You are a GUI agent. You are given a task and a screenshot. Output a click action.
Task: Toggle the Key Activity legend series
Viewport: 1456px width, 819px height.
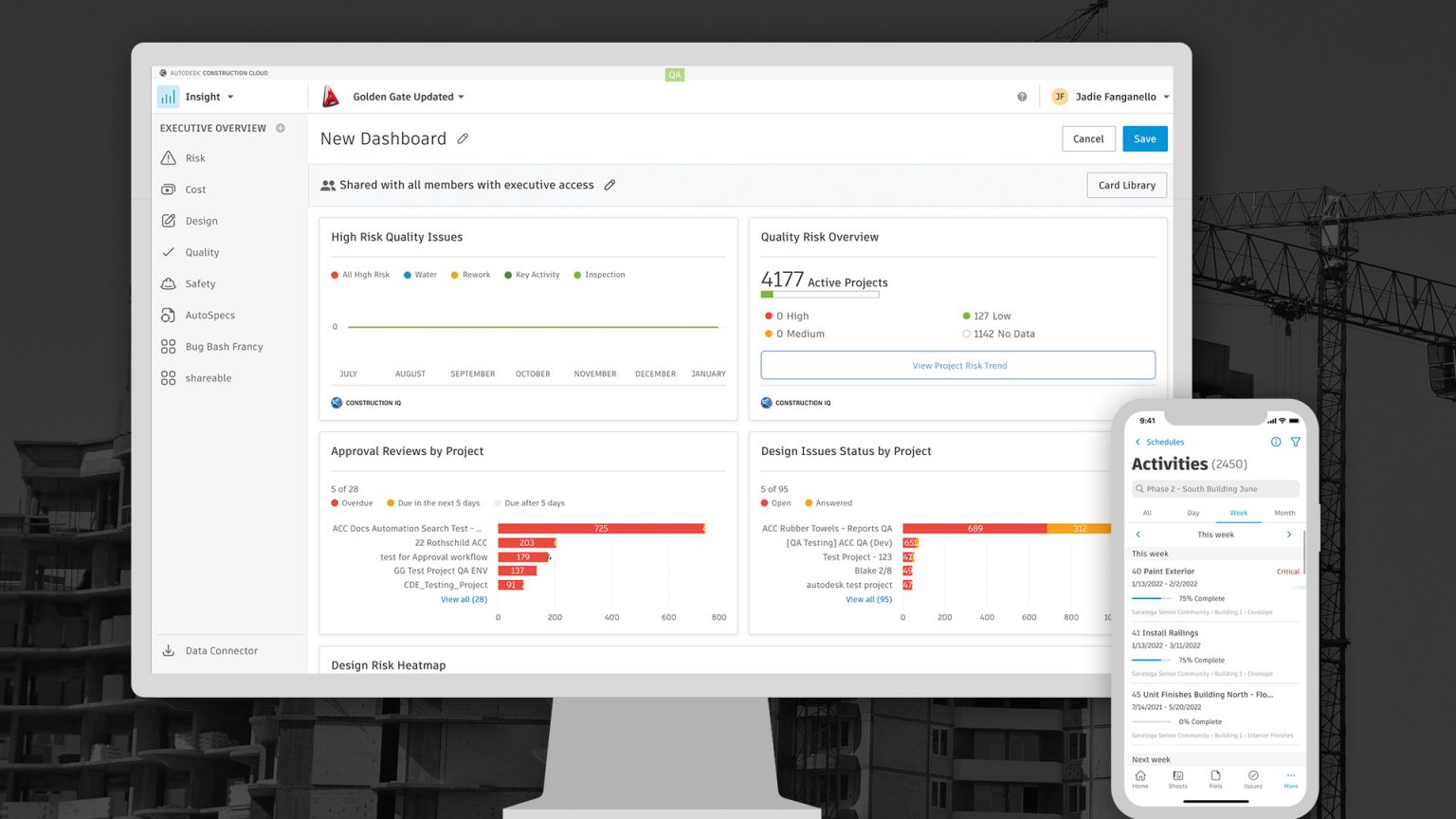[532, 275]
